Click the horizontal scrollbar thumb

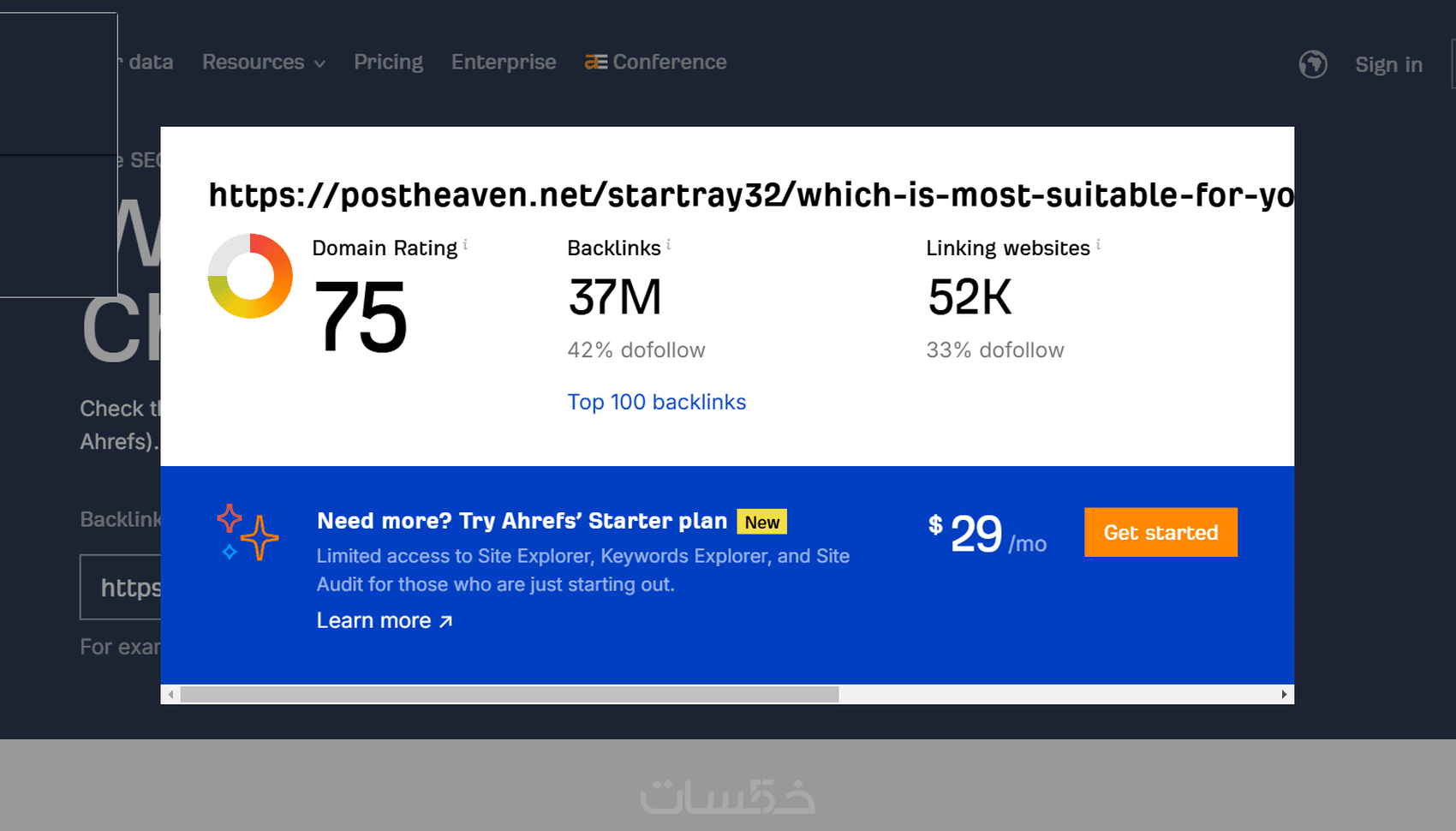point(510,694)
